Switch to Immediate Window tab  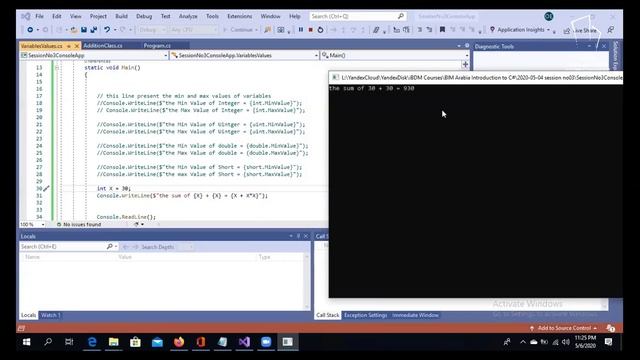tap(416, 315)
